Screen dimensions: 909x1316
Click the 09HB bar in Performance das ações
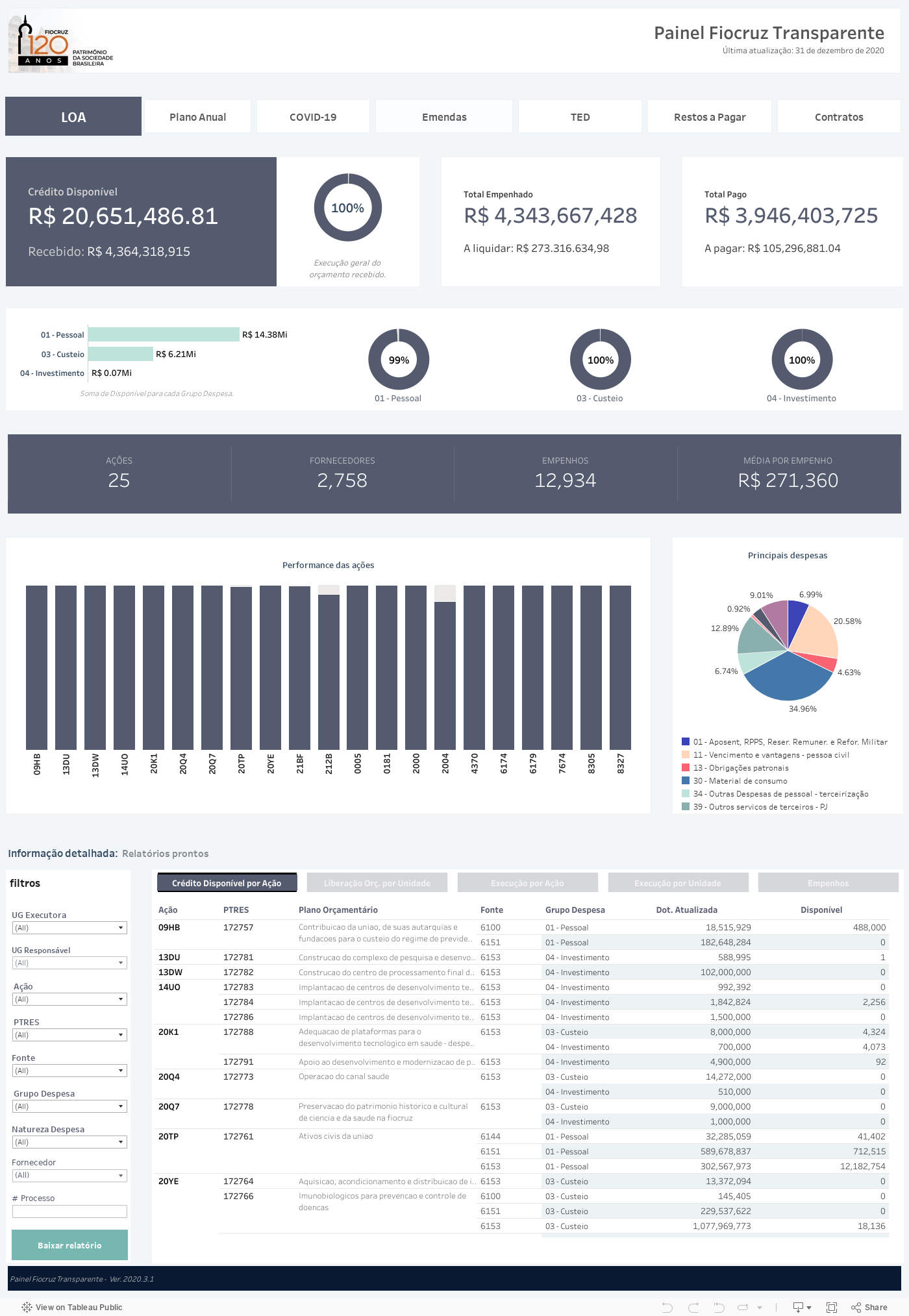pos(36,667)
